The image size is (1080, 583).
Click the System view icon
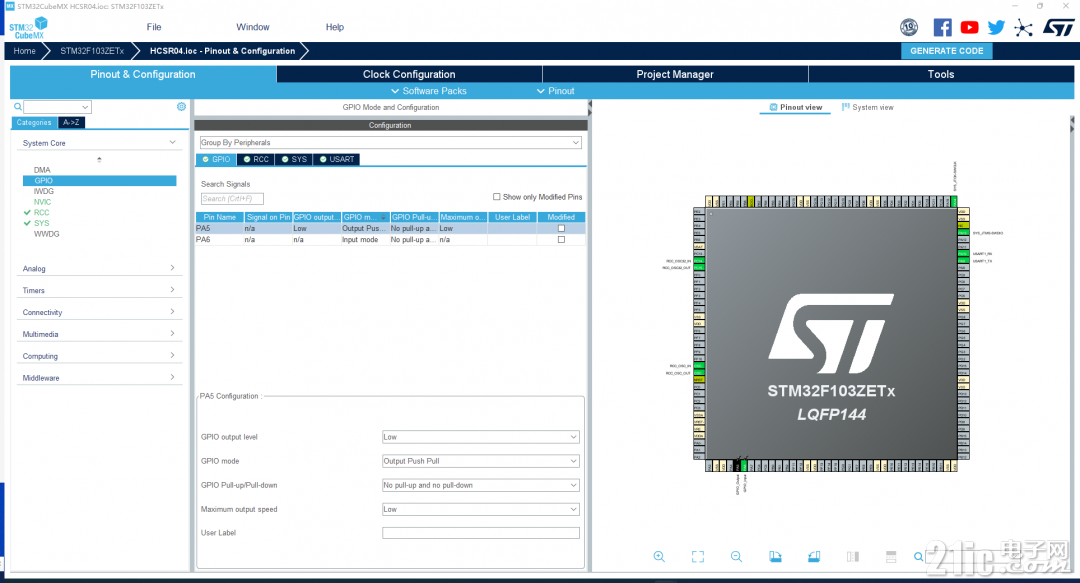click(x=846, y=108)
